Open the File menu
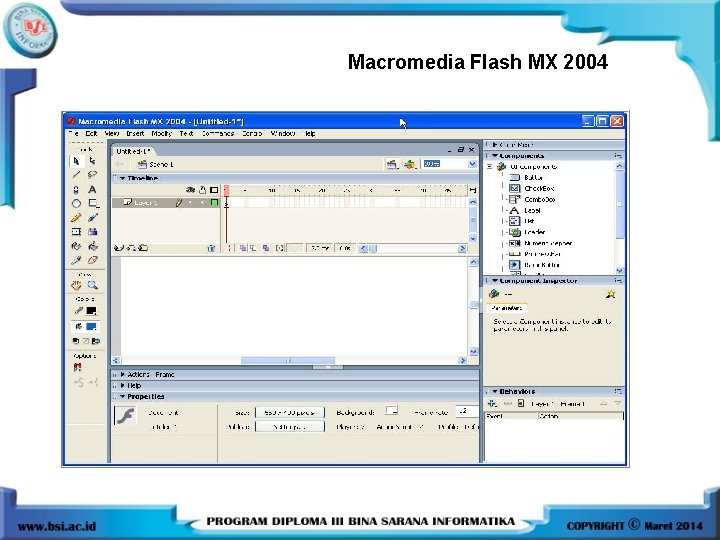The height and width of the screenshot is (540, 720). 73,134
